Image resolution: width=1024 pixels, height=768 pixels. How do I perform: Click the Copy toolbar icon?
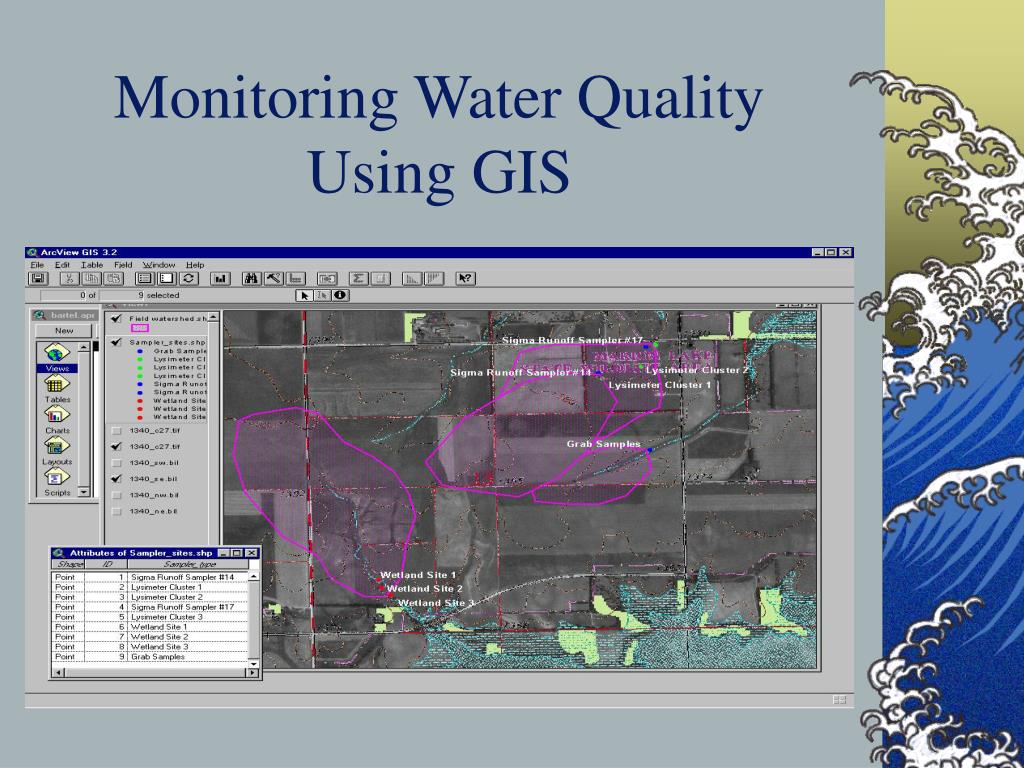(91, 279)
